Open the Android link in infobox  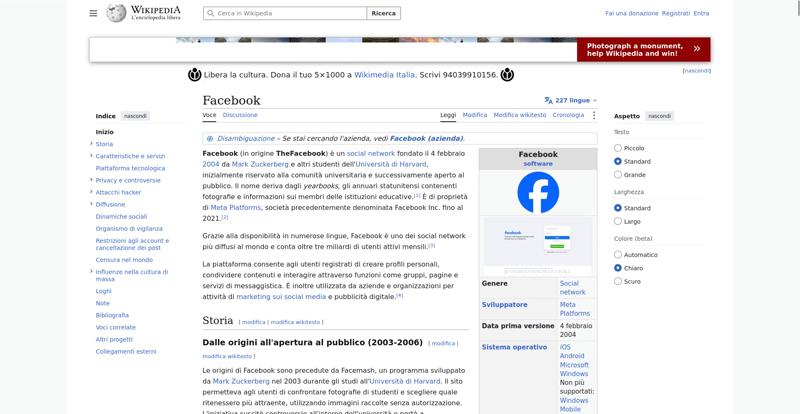coord(572,356)
